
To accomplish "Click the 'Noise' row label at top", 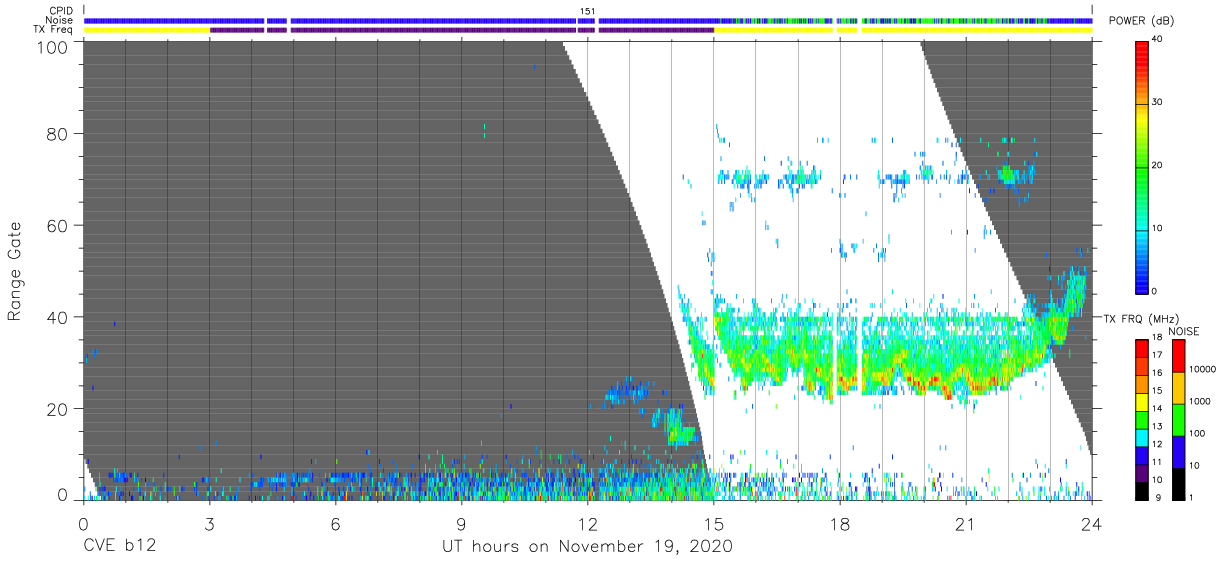I will 61,20.
